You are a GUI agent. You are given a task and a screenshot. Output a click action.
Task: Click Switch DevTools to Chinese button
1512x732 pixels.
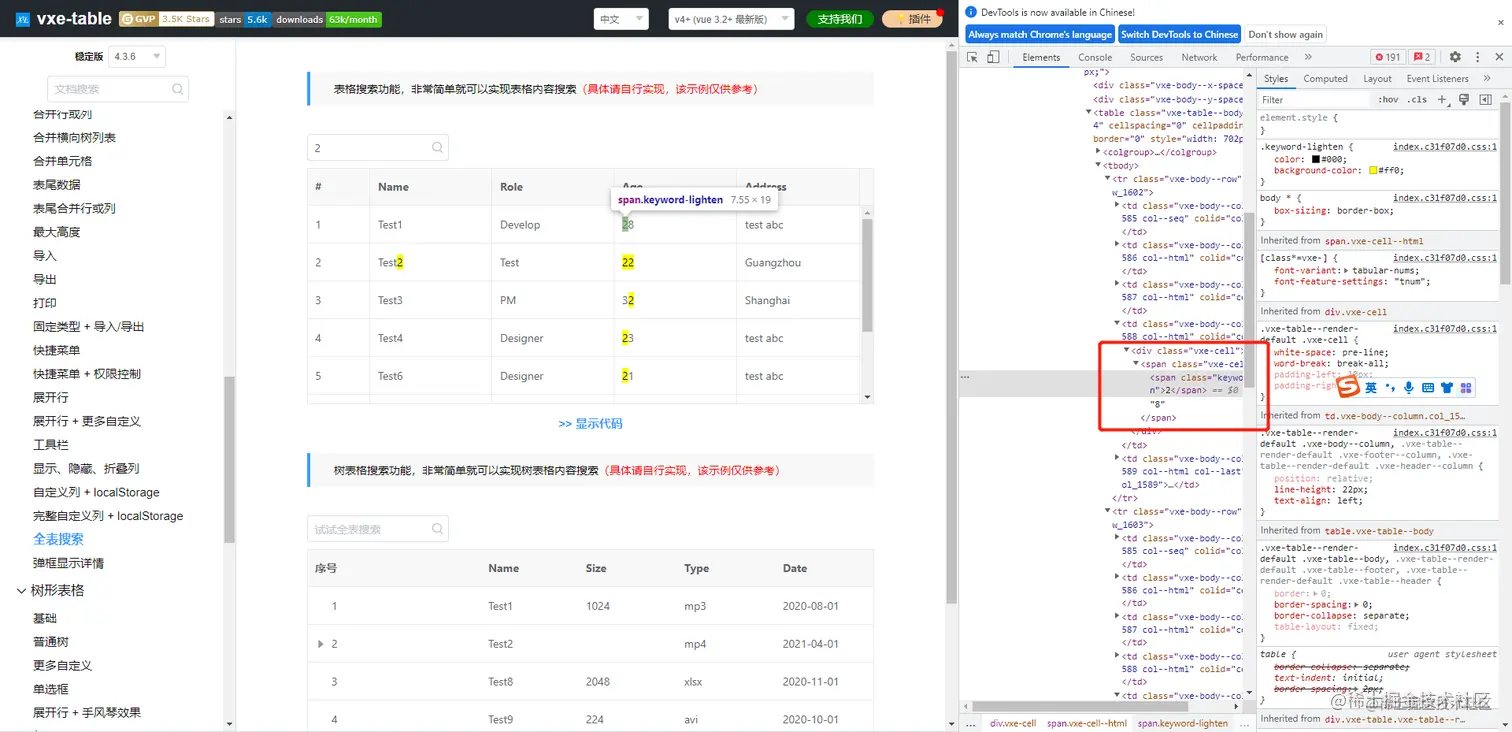point(1179,34)
